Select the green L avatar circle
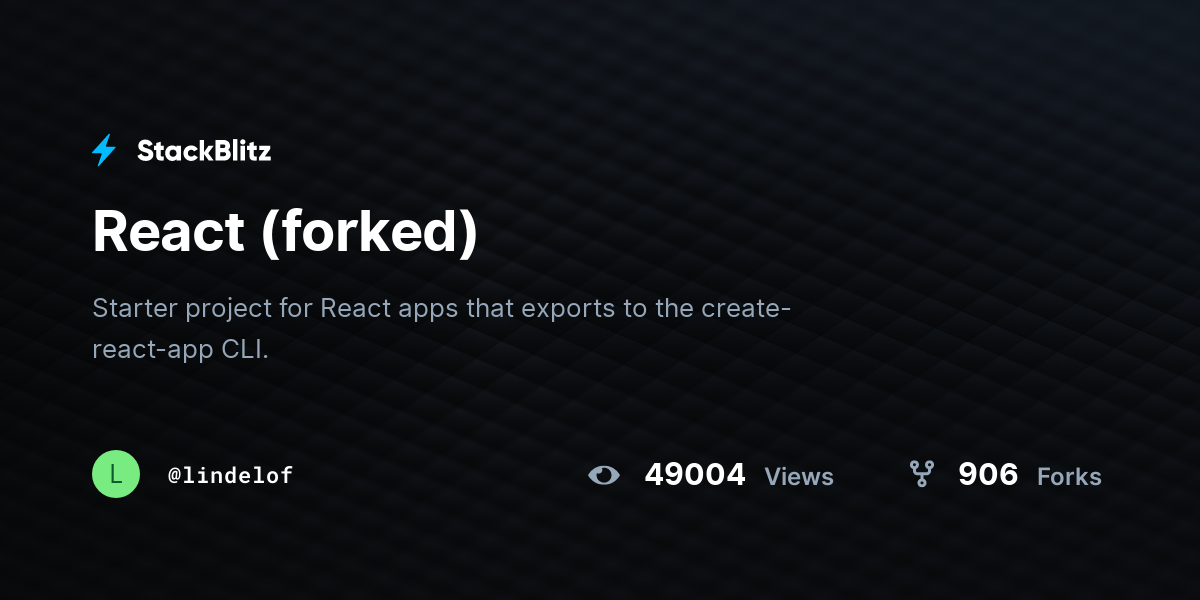Viewport: 1200px width, 600px height. 116,474
